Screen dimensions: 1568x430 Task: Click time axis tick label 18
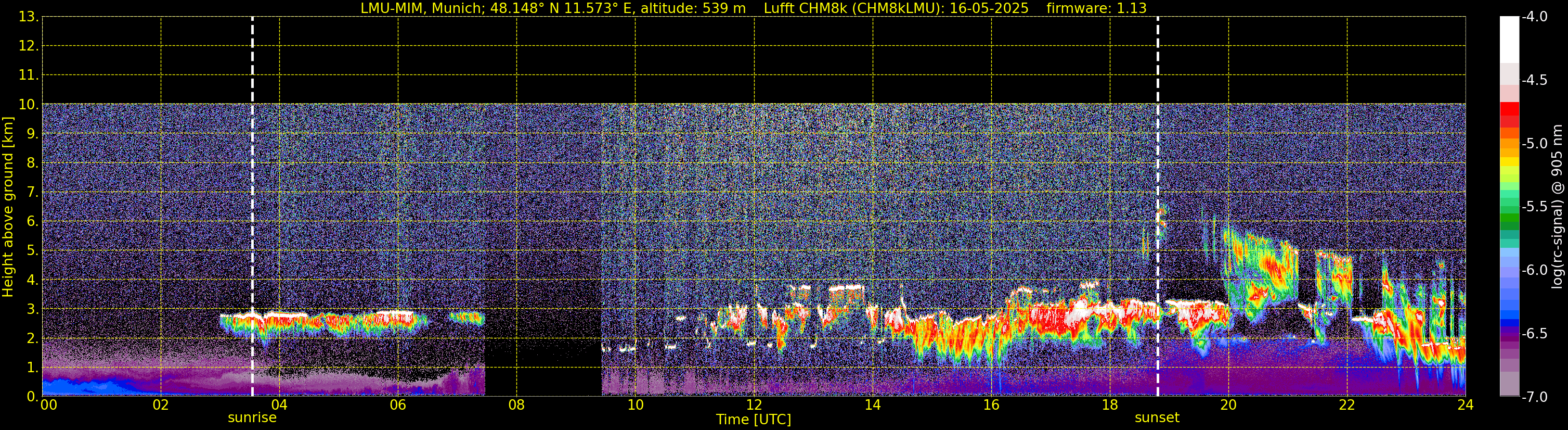[x=1110, y=405]
